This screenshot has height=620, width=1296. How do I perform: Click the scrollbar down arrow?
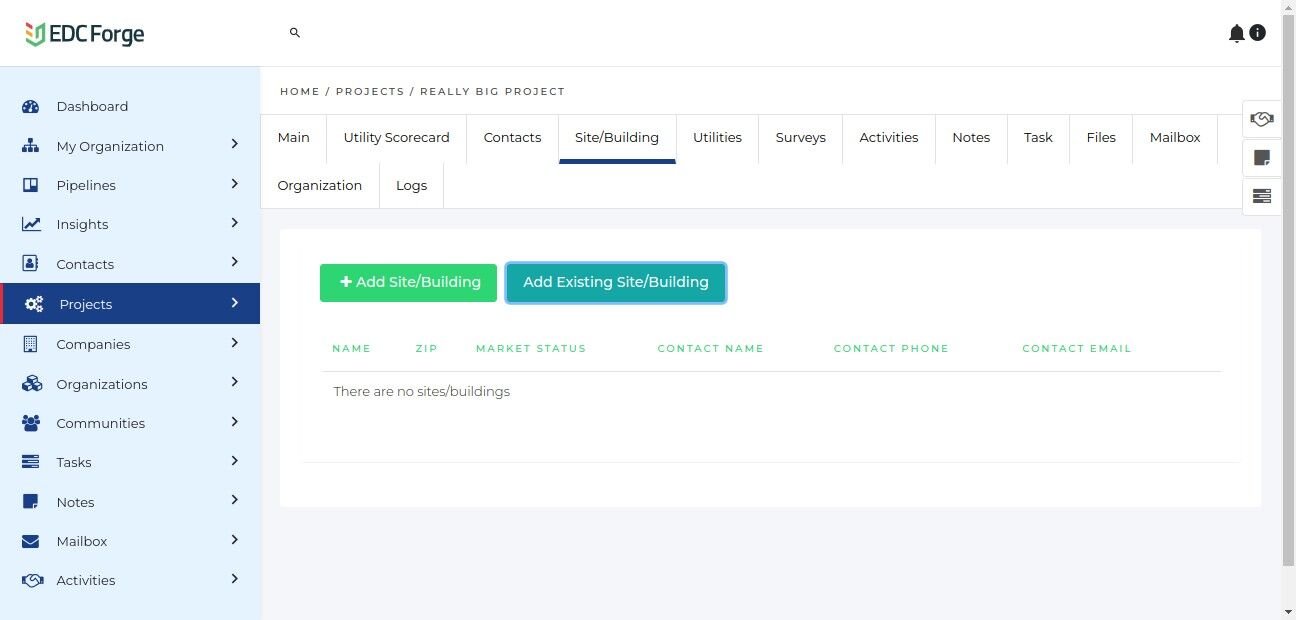1288,611
